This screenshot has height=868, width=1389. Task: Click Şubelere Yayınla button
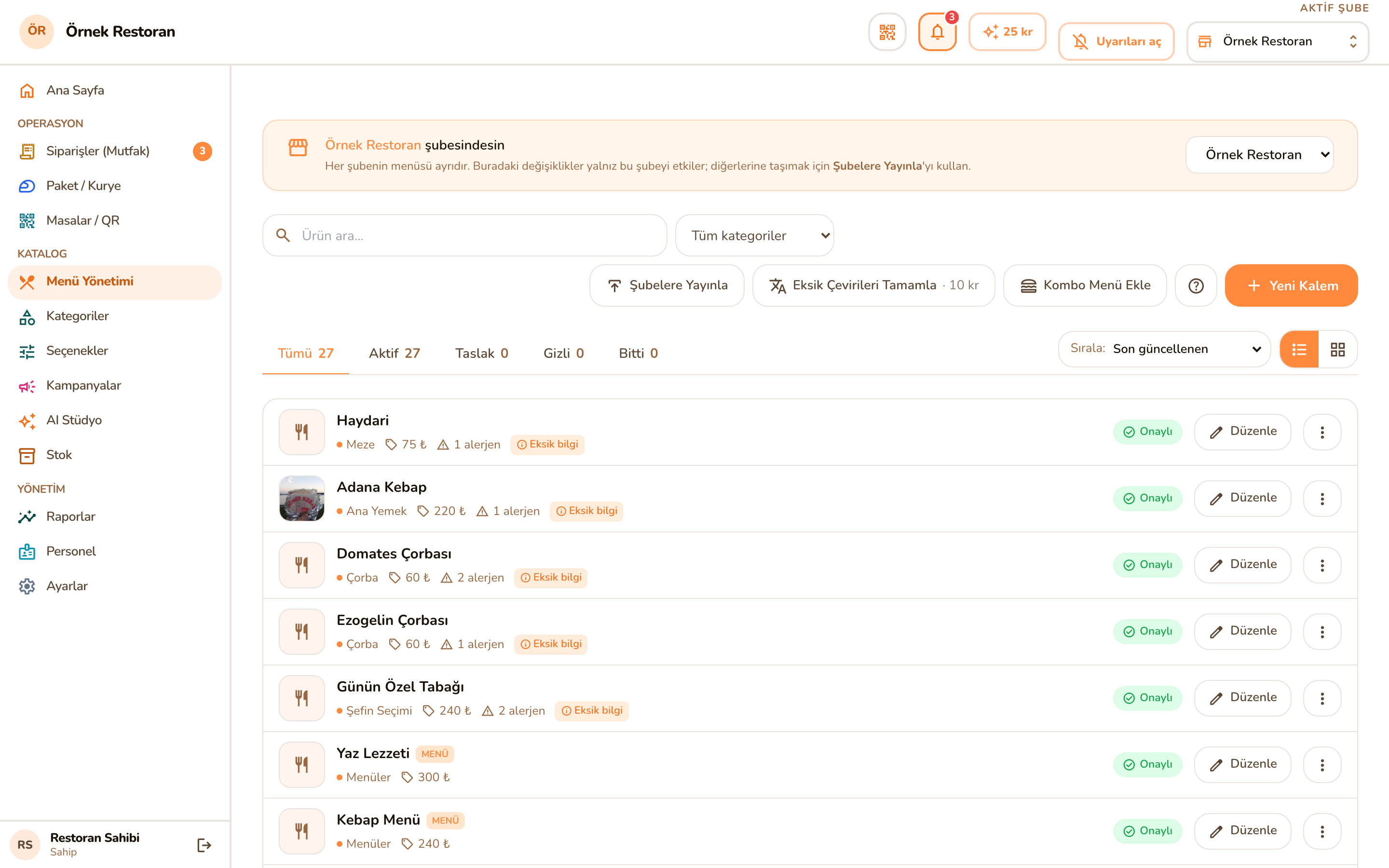click(667, 285)
